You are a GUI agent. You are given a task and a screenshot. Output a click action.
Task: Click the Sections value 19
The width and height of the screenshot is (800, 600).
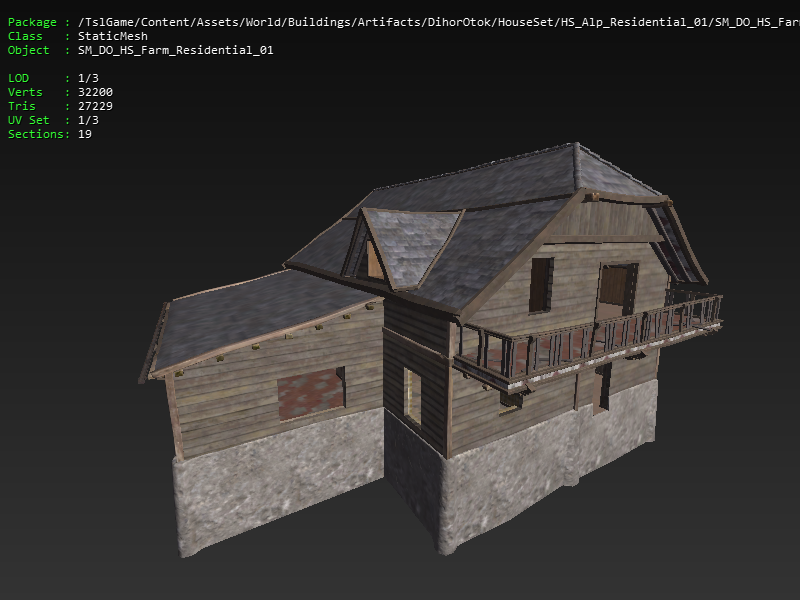pos(84,134)
